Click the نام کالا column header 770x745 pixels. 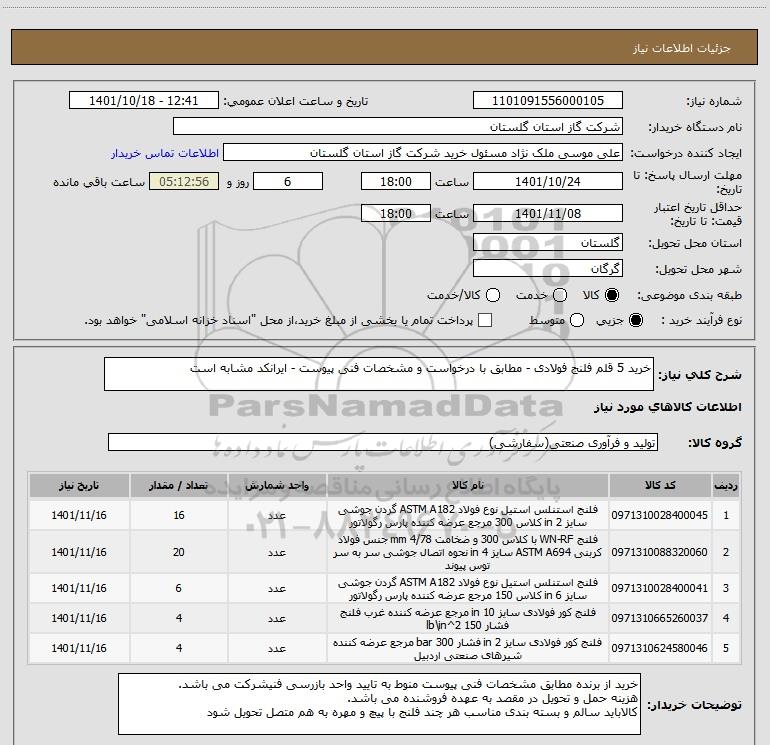point(468,485)
